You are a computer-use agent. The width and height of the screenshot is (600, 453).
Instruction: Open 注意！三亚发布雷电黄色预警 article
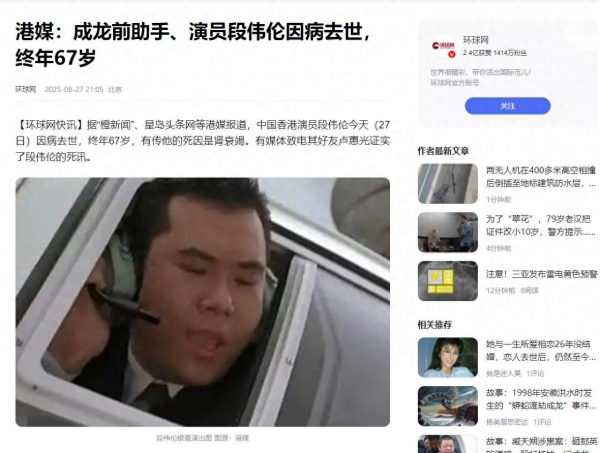(x=542, y=274)
